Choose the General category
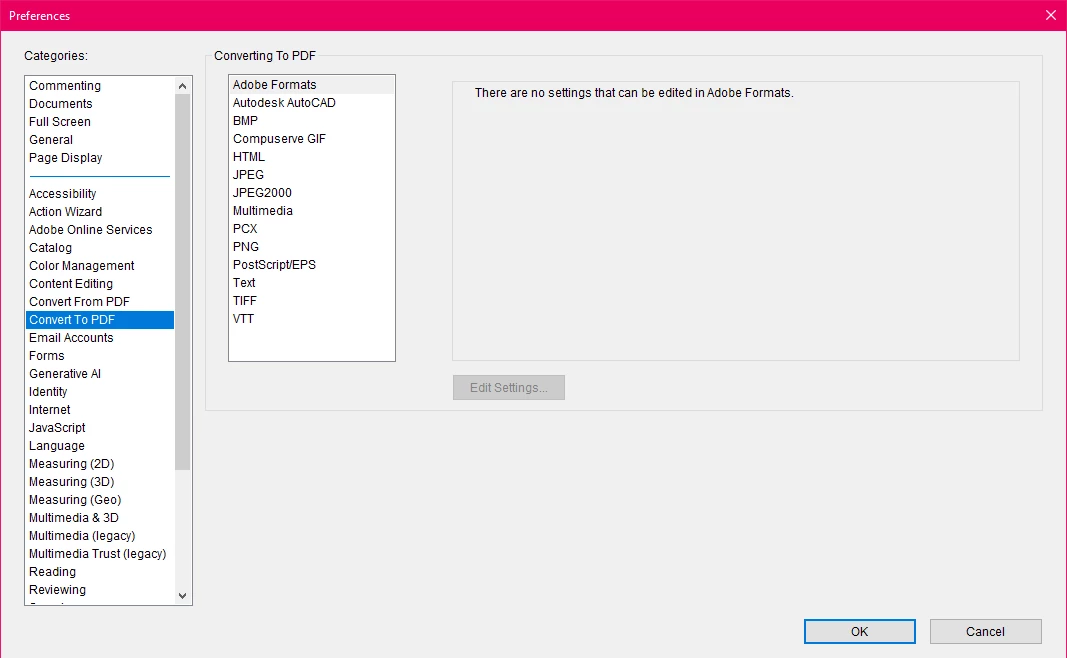The height and width of the screenshot is (658, 1067). pos(100,139)
